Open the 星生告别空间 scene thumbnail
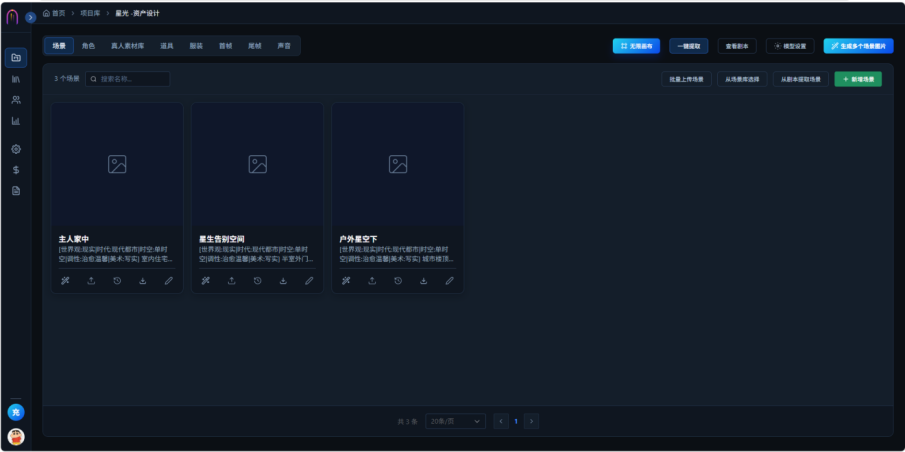 click(x=257, y=164)
